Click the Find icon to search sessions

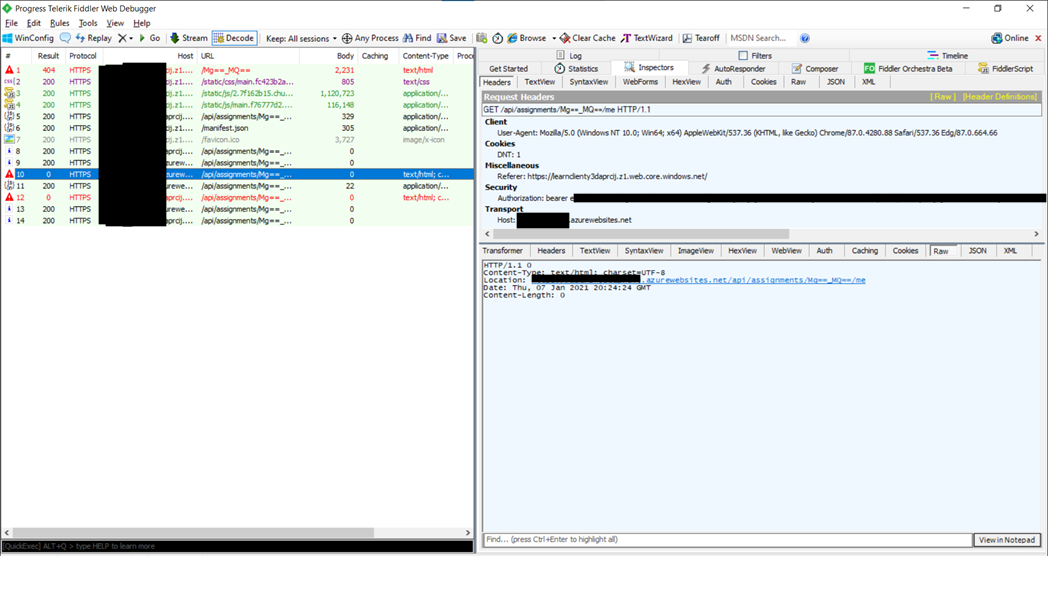click(417, 37)
